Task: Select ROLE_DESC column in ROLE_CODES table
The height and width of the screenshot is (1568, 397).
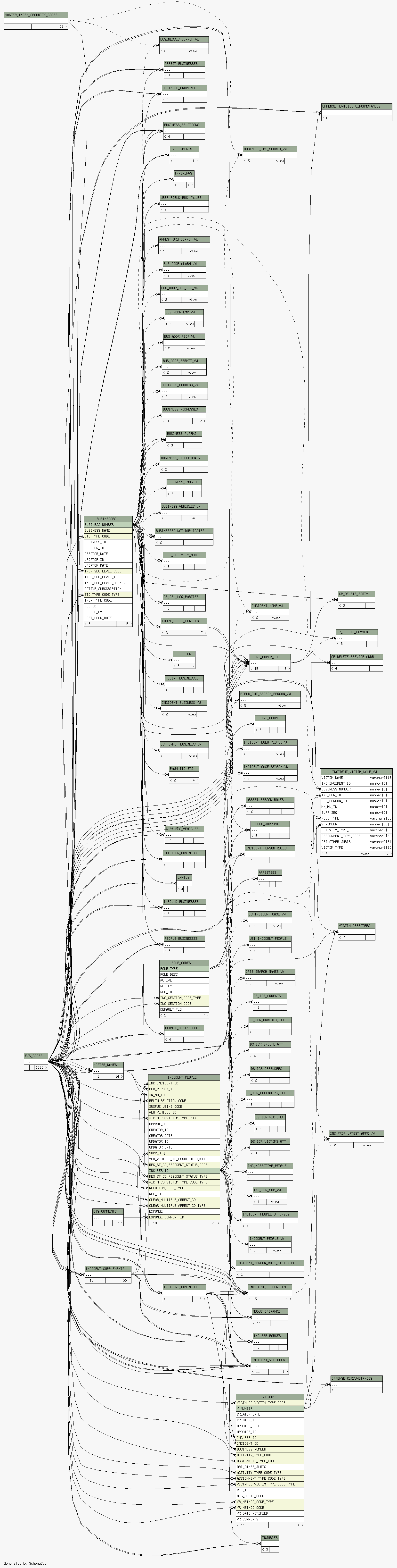Action: [184, 974]
